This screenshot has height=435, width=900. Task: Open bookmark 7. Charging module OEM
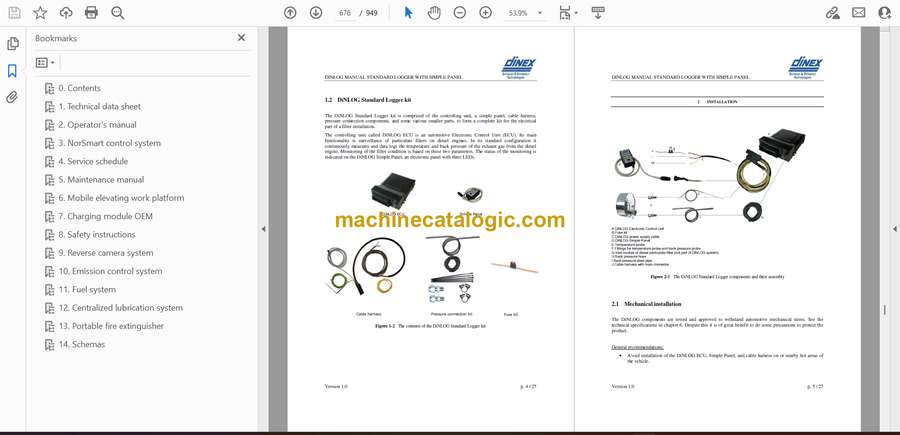[x=106, y=216]
